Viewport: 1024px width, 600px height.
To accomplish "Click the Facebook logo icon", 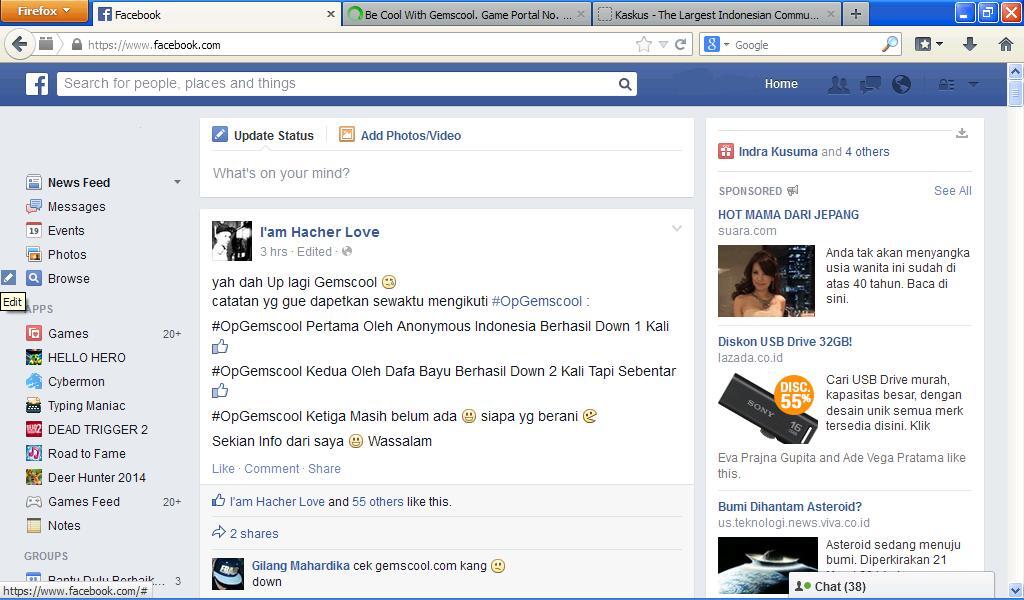I will point(37,84).
